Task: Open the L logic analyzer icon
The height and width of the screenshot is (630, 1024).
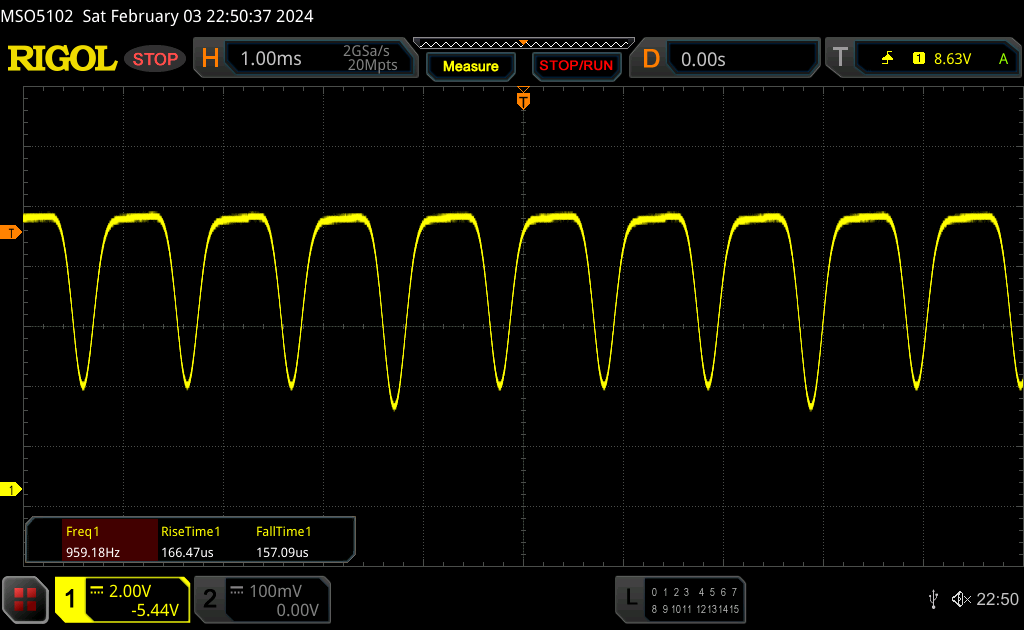Action: (x=630, y=598)
